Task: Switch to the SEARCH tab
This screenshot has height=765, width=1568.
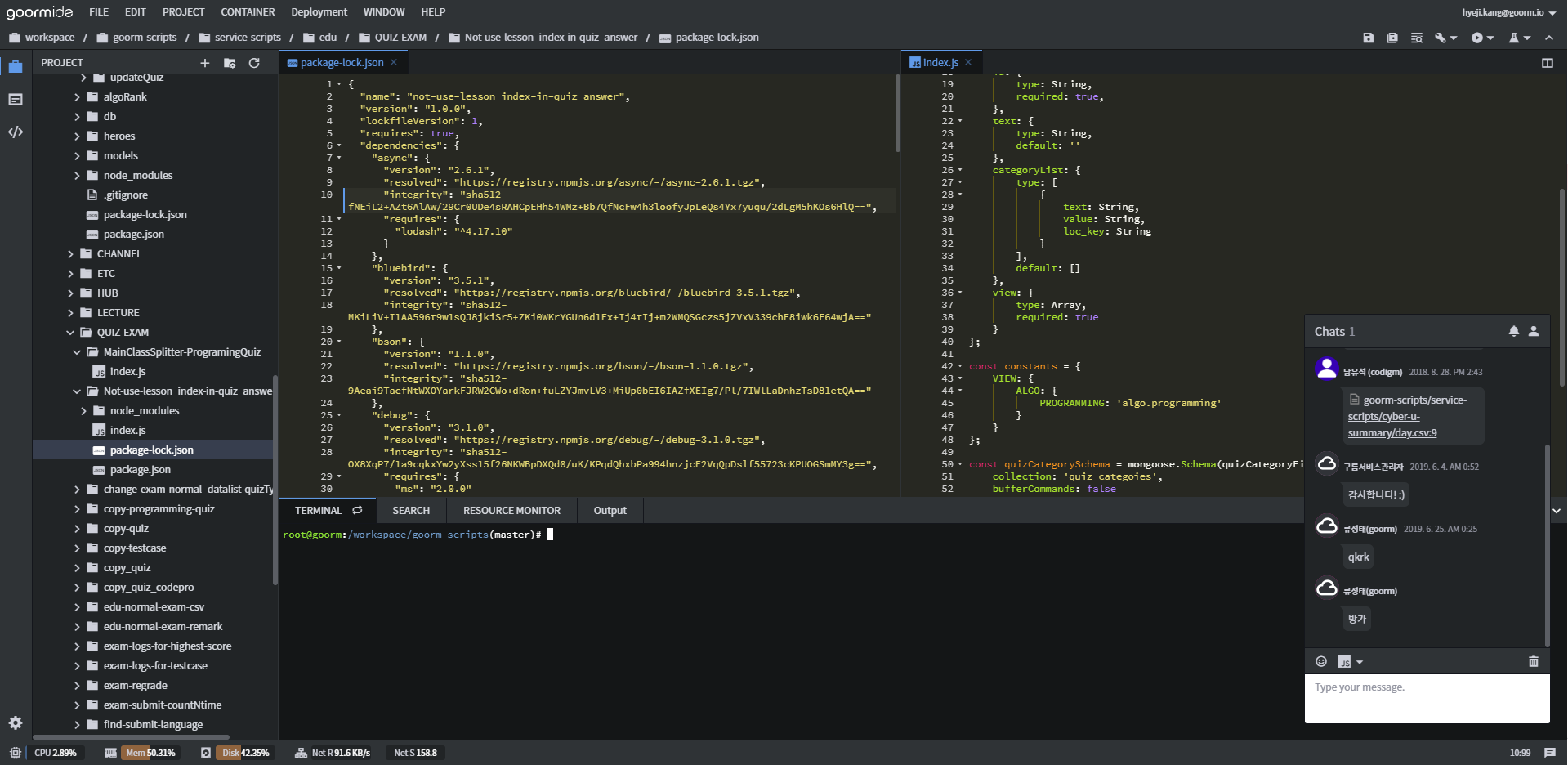Action: coord(411,510)
